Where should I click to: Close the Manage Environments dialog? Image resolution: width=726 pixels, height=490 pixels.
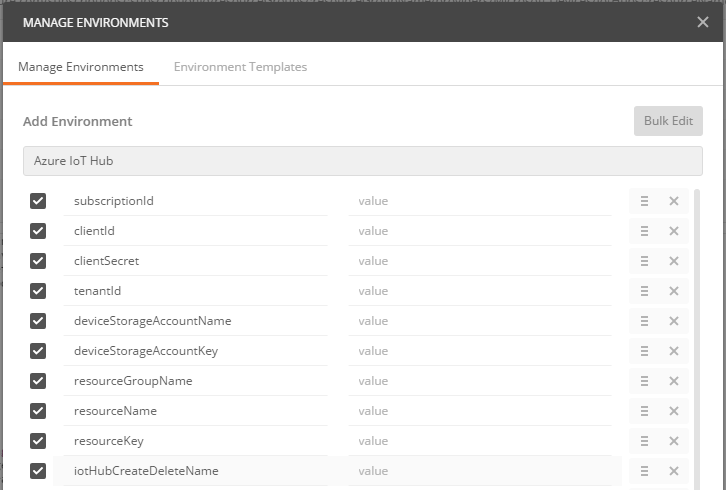click(x=703, y=22)
